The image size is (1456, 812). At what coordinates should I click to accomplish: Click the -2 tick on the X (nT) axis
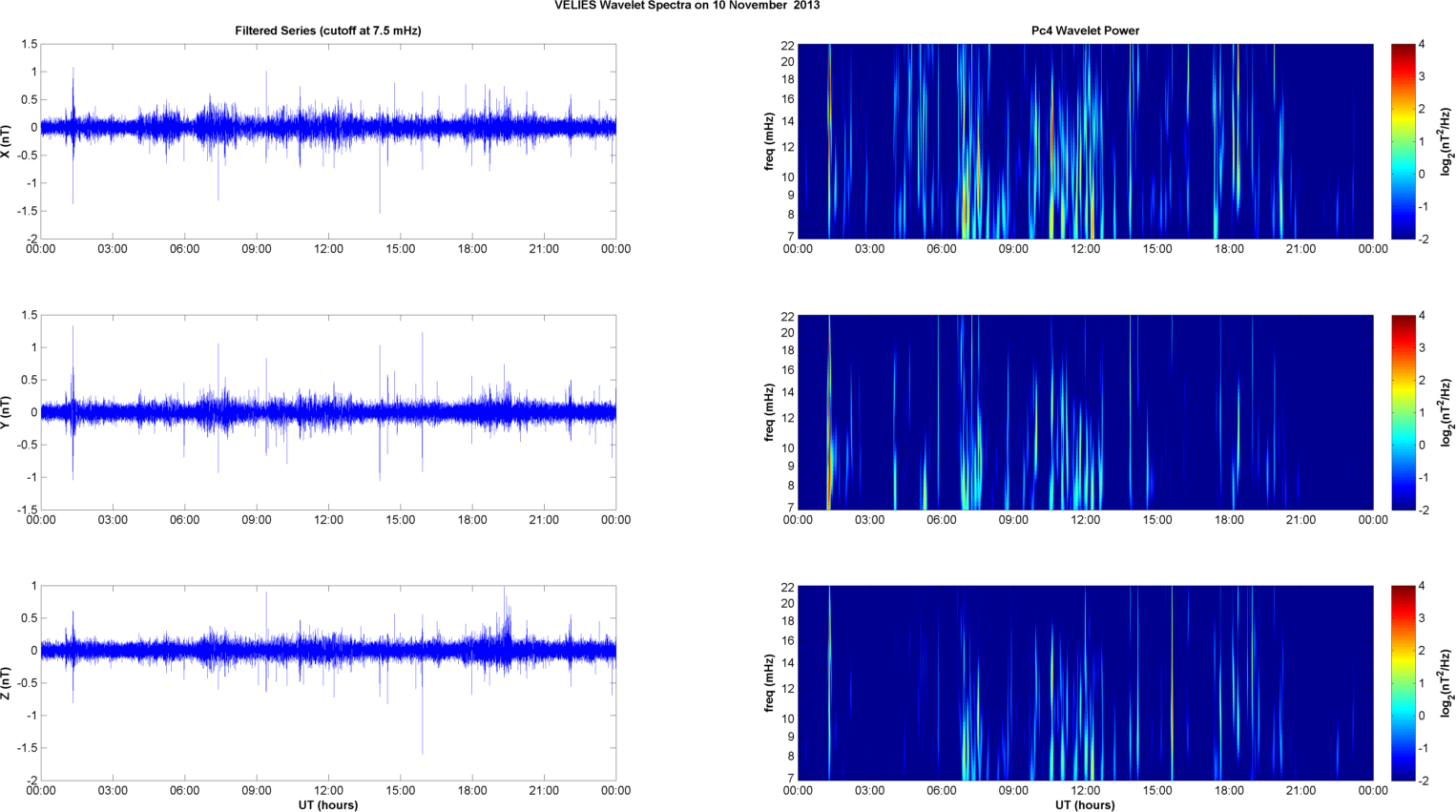coord(31,239)
